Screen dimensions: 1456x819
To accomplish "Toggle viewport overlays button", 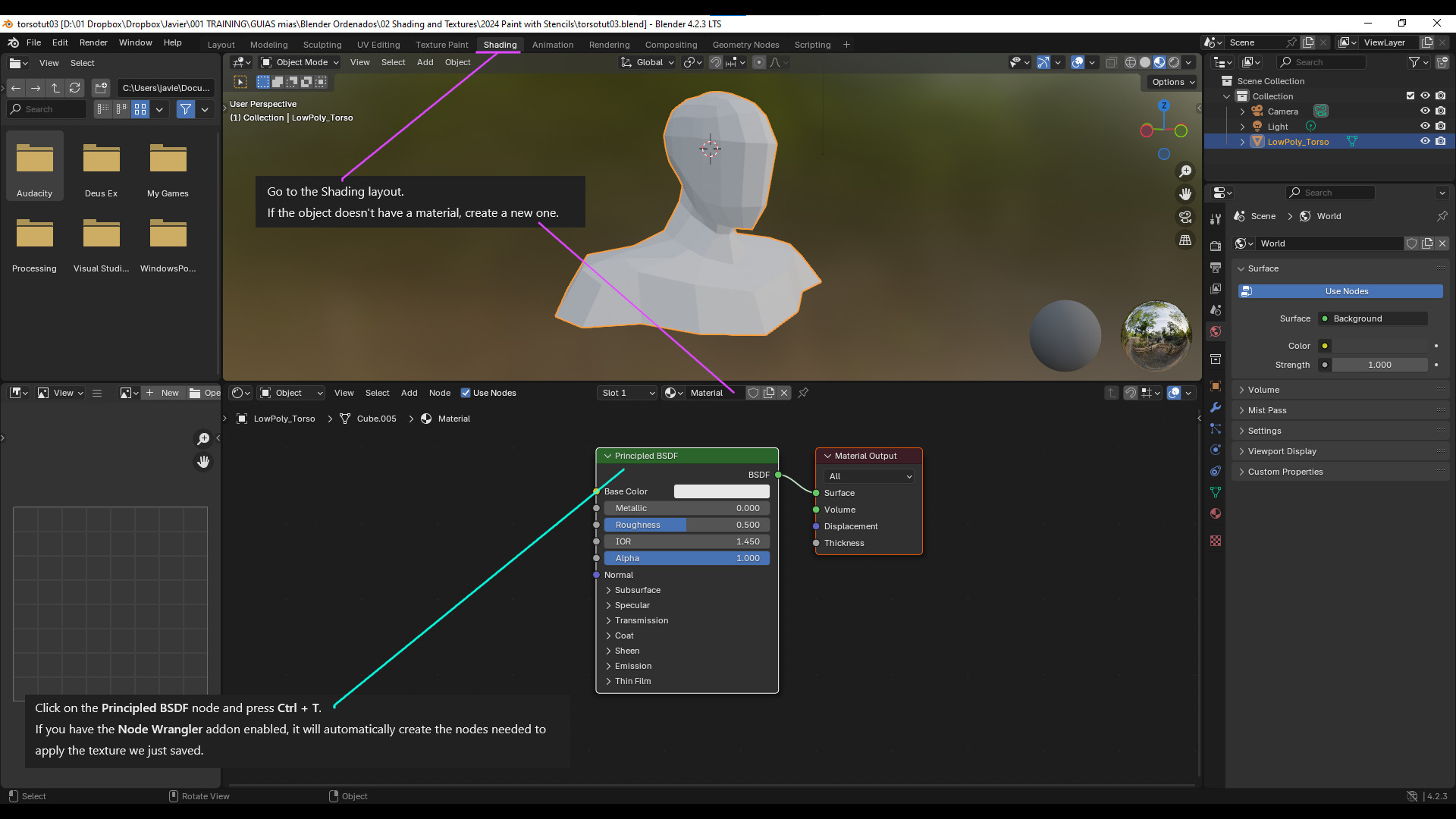I will (1078, 62).
